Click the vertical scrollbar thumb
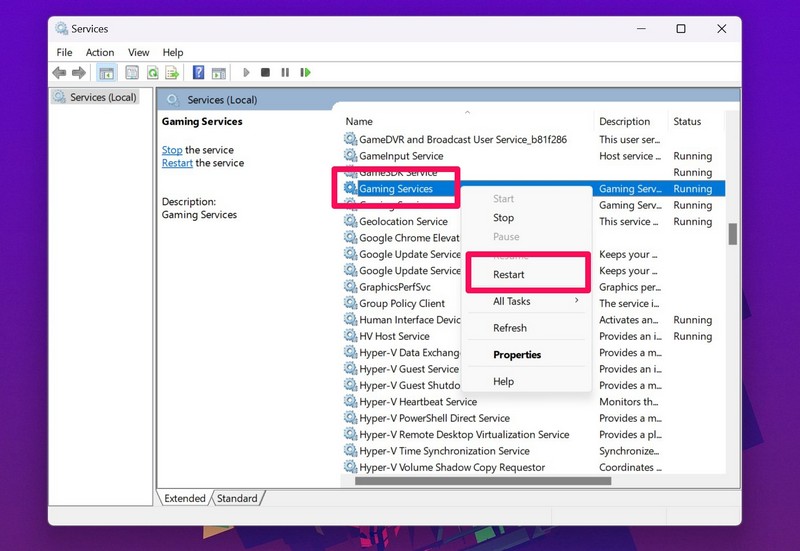 [732, 233]
